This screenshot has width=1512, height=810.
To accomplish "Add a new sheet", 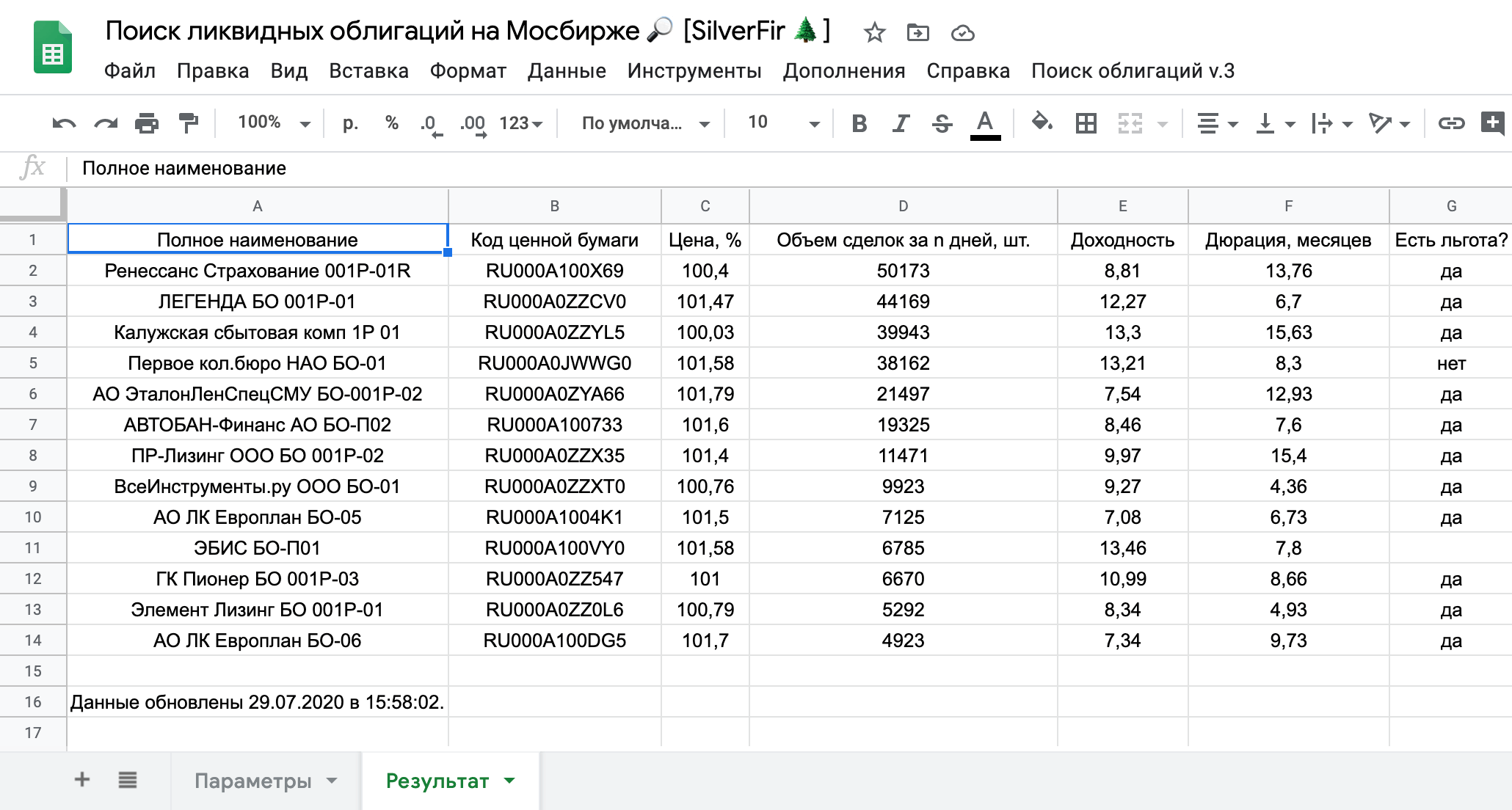I will coord(82,780).
